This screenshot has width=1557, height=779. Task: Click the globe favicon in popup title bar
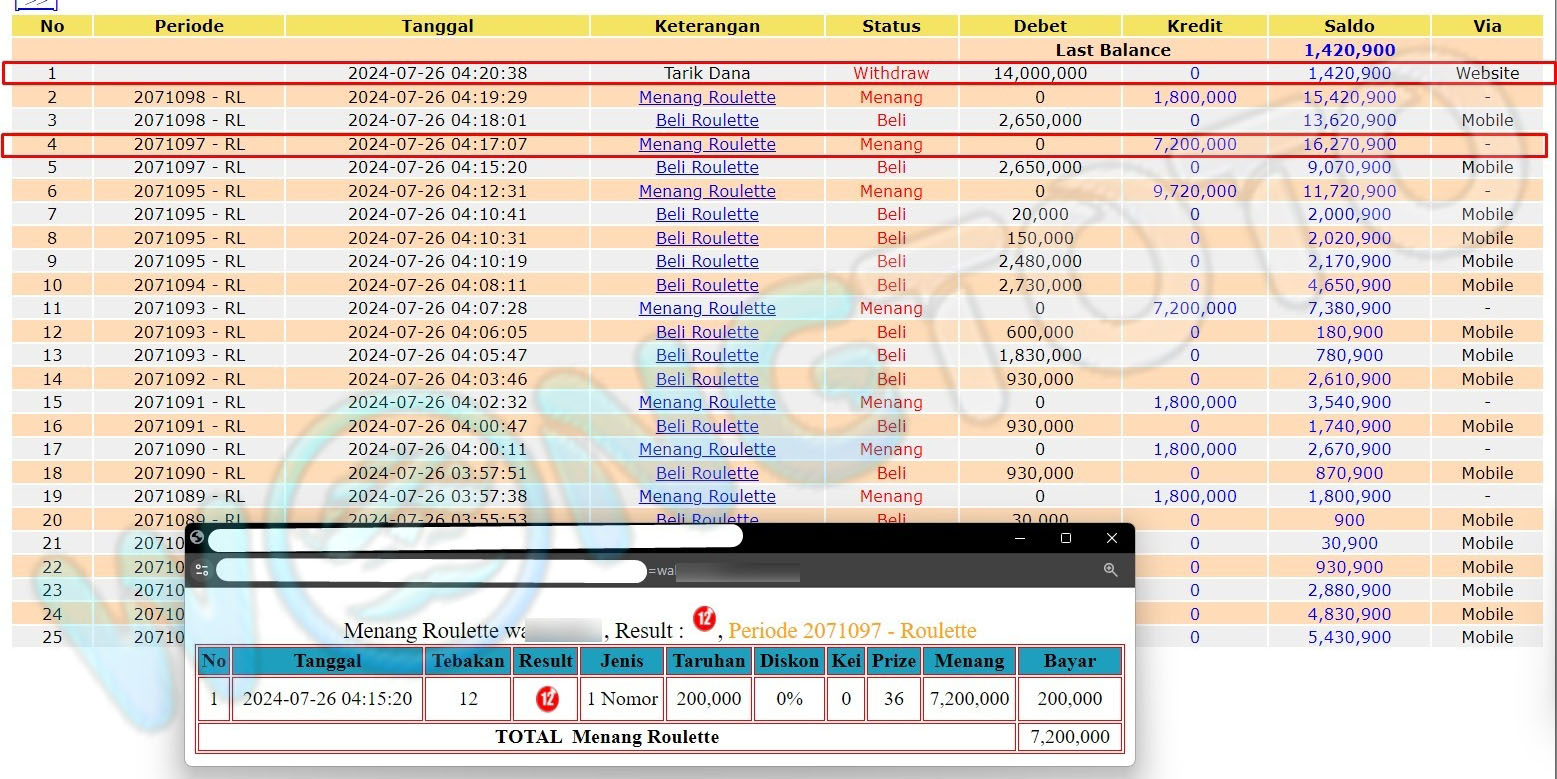pos(197,537)
